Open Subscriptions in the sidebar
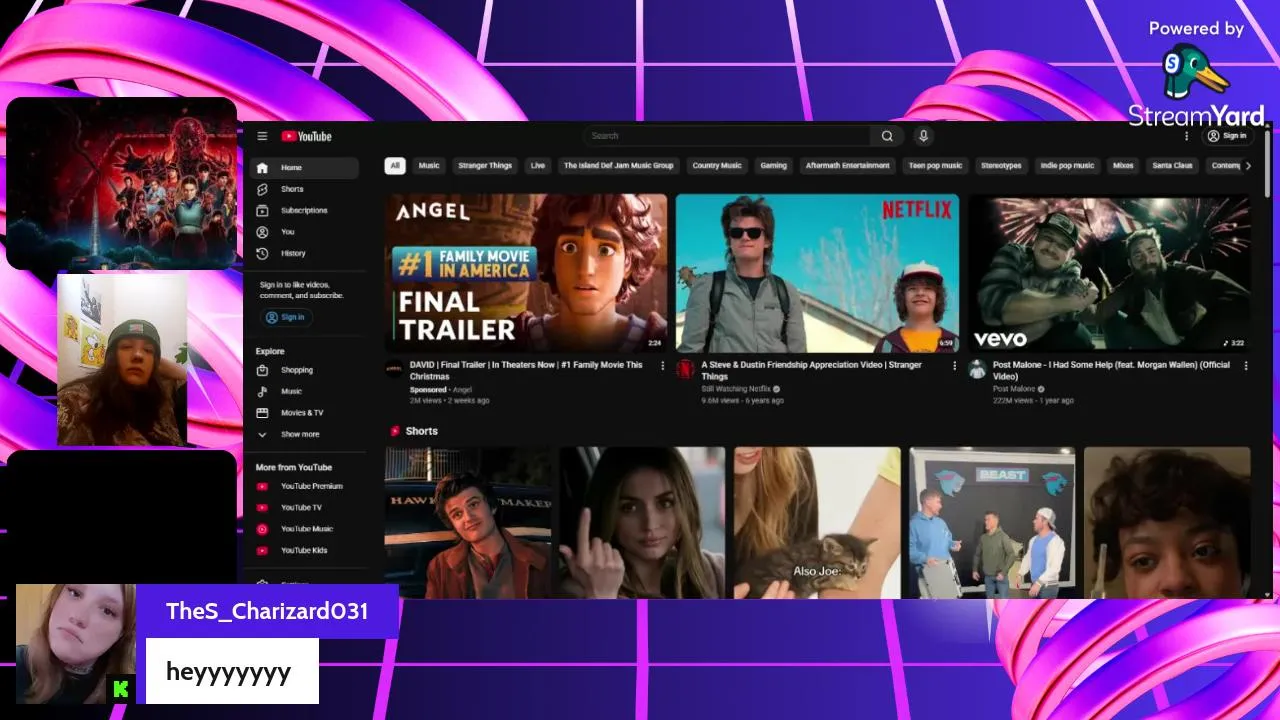Viewport: 1280px width, 720px height. tap(304, 210)
